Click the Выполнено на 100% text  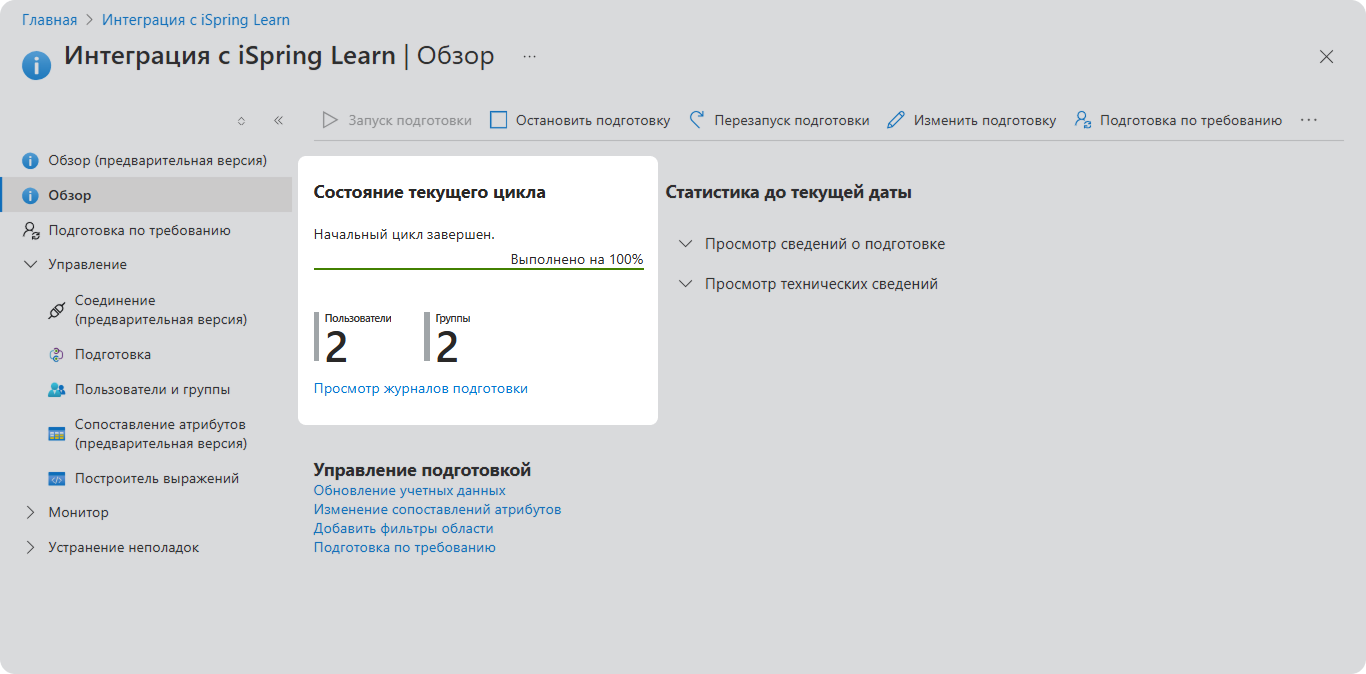[x=577, y=259]
